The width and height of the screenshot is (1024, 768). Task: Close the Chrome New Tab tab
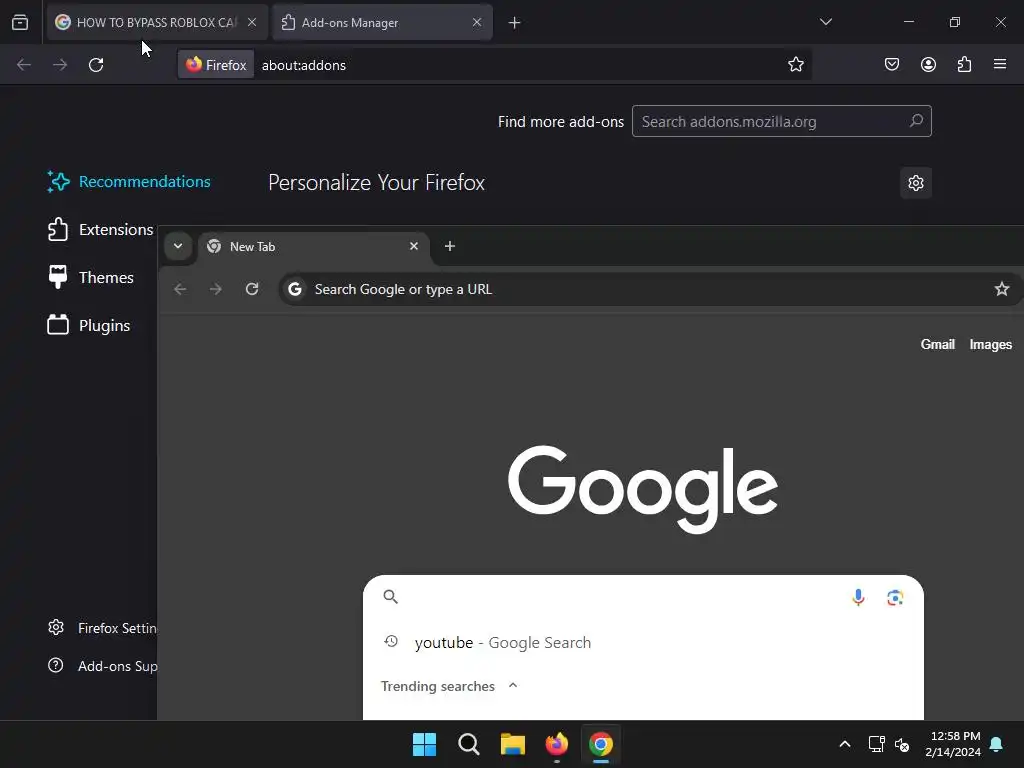413,246
